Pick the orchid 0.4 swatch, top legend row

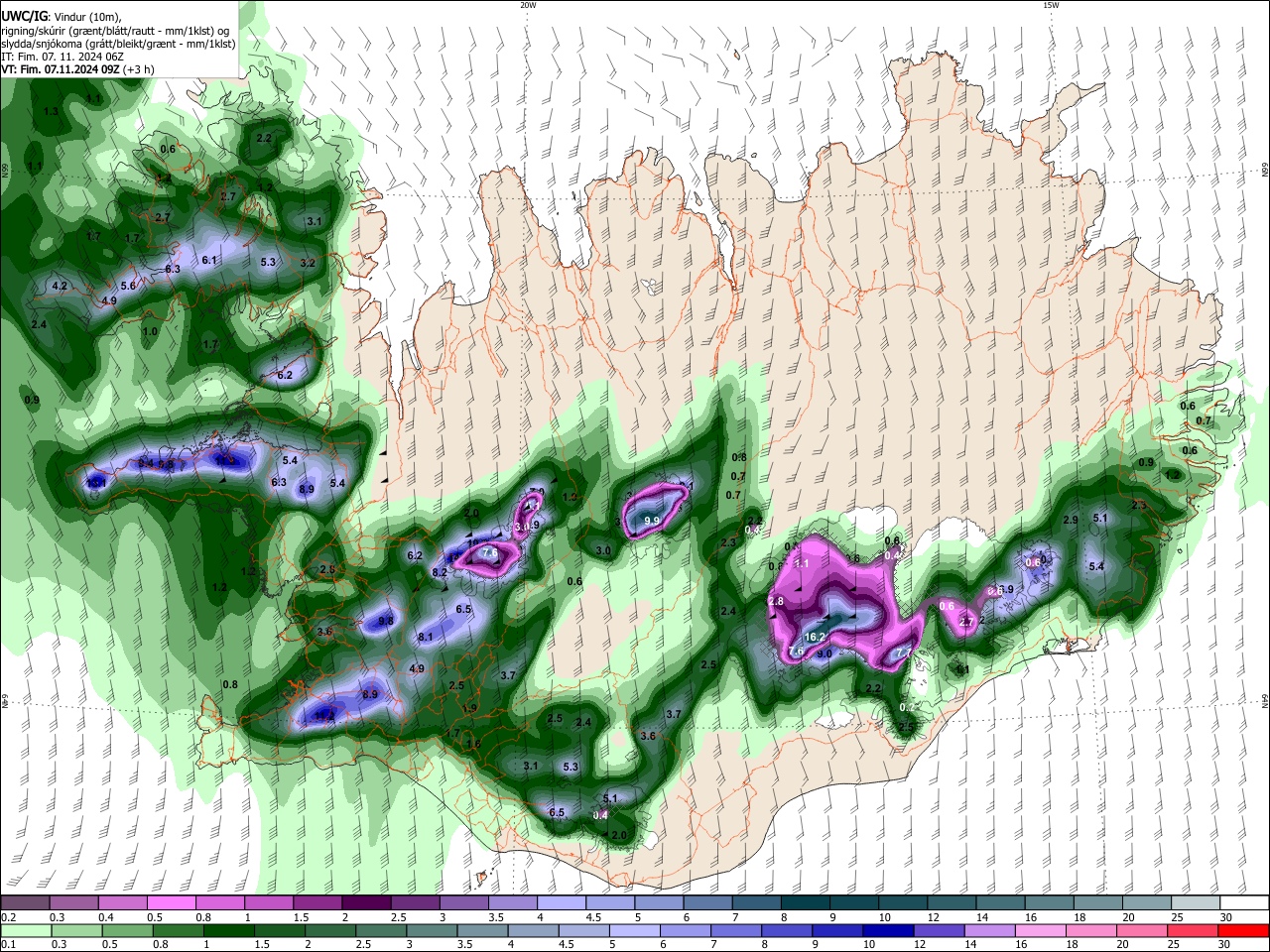[122, 902]
